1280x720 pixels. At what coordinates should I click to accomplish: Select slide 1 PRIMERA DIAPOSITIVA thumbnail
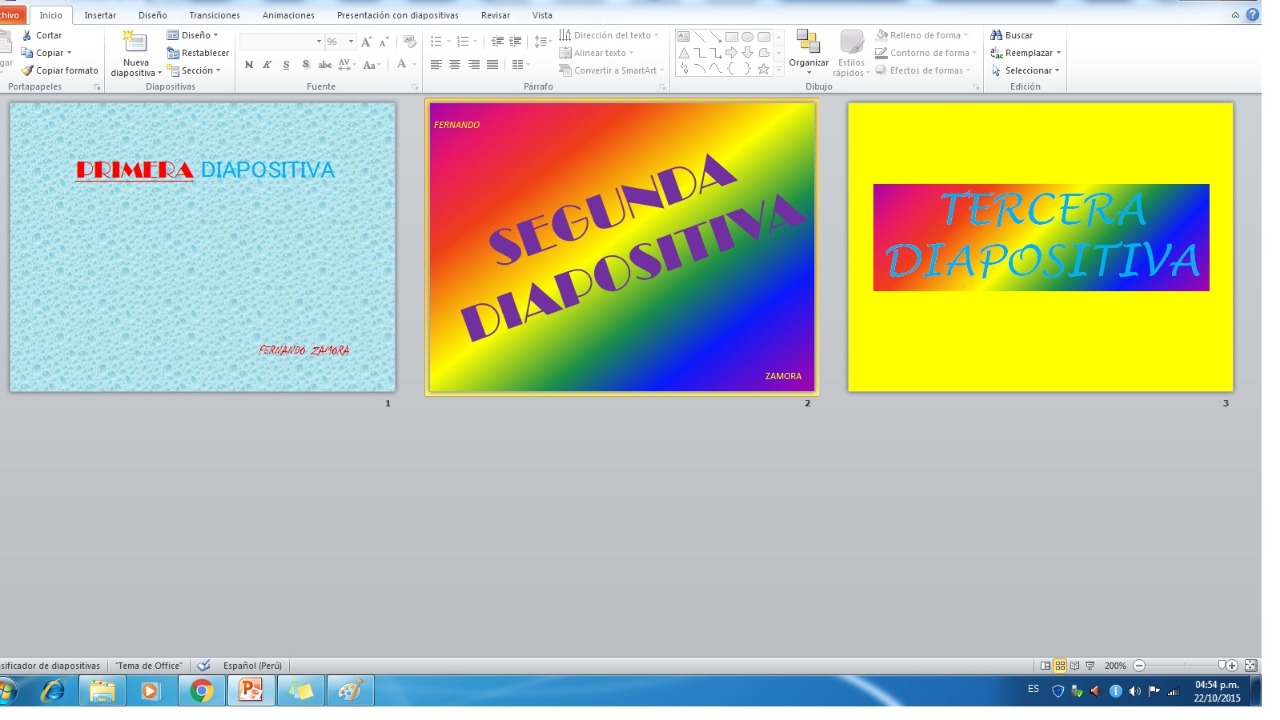203,247
